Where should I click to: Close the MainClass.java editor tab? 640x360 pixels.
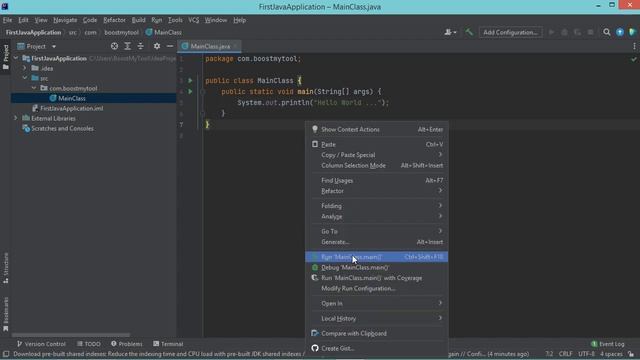[x=235, y=46]
